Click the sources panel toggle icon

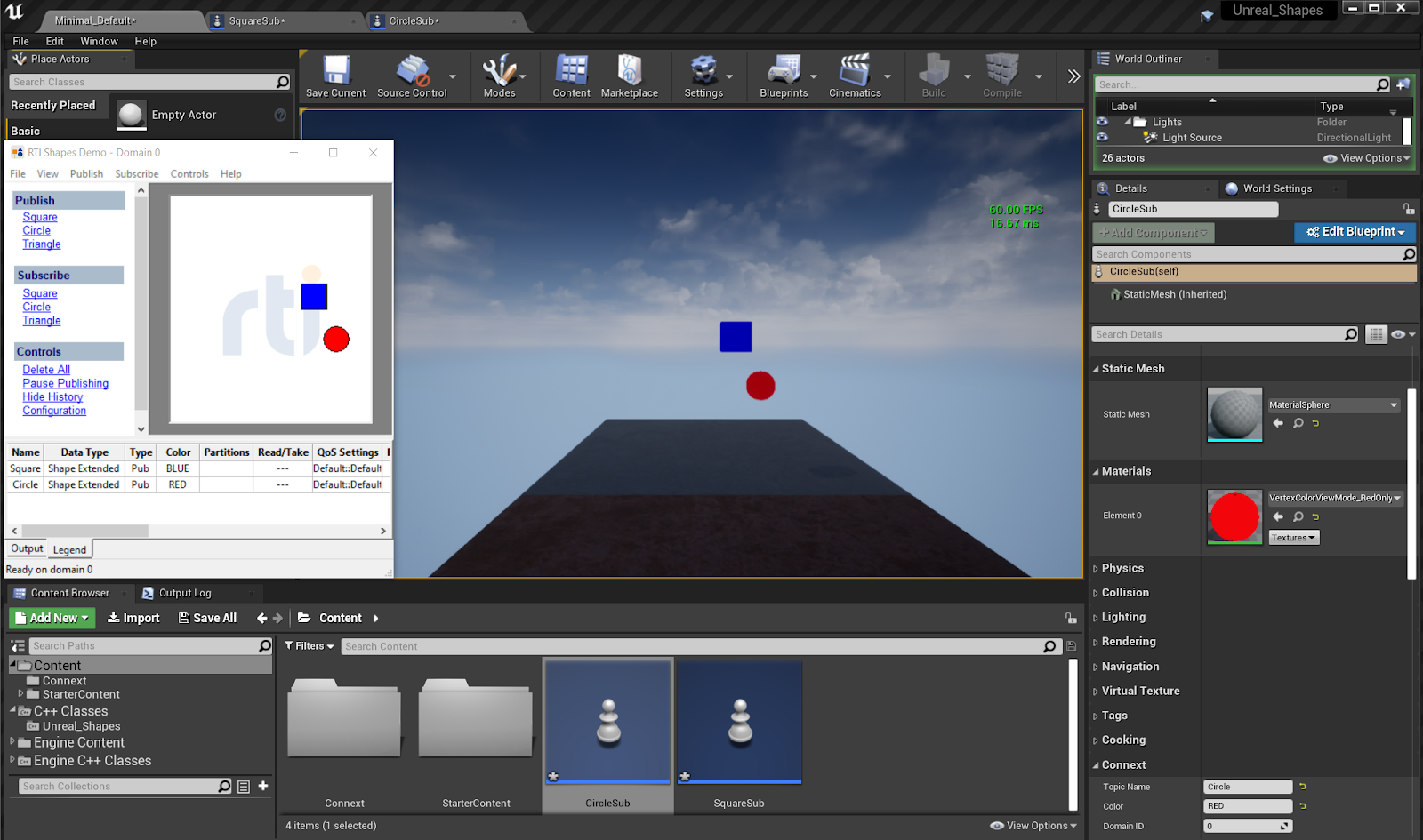click(x=18, y=646)
